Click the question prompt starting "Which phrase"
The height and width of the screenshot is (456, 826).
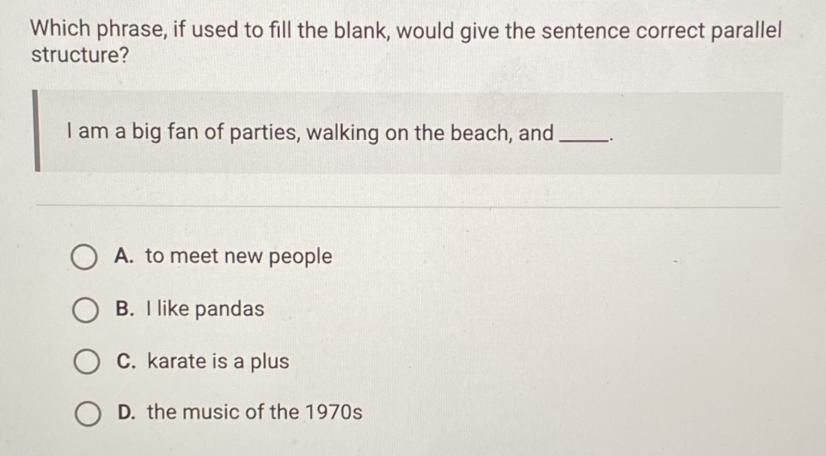click(406, 42)
